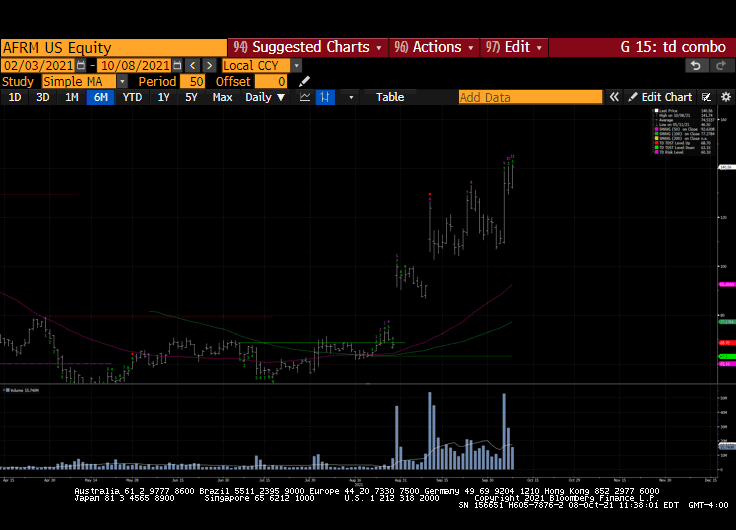Select the Max range tab

(222, 97)
